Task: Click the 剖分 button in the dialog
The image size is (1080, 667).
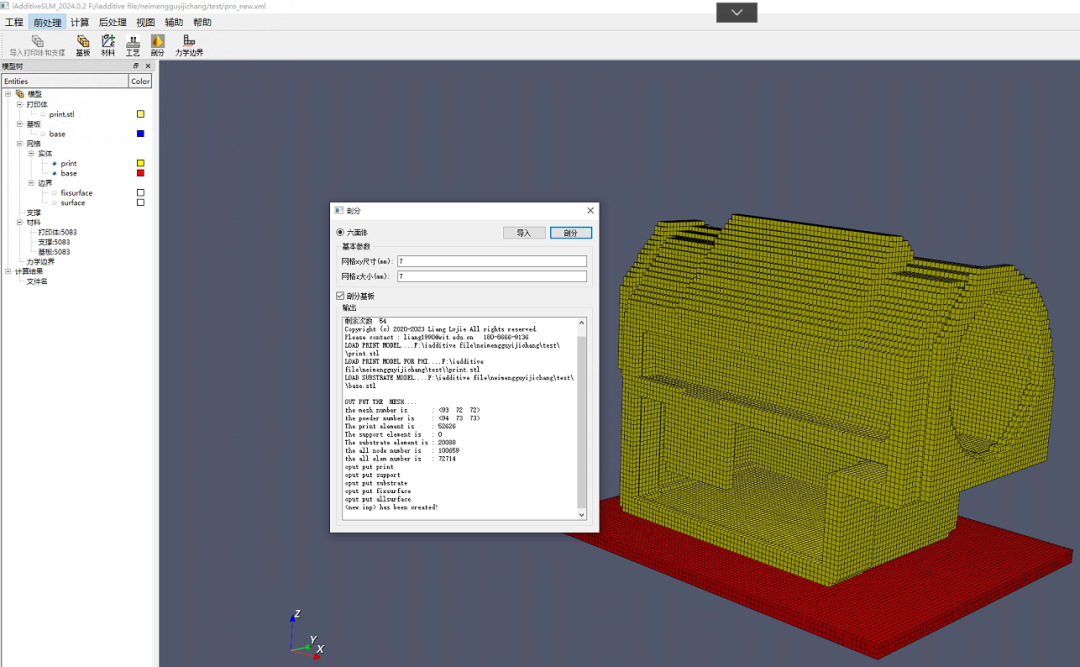Action: tap(570, 233)
